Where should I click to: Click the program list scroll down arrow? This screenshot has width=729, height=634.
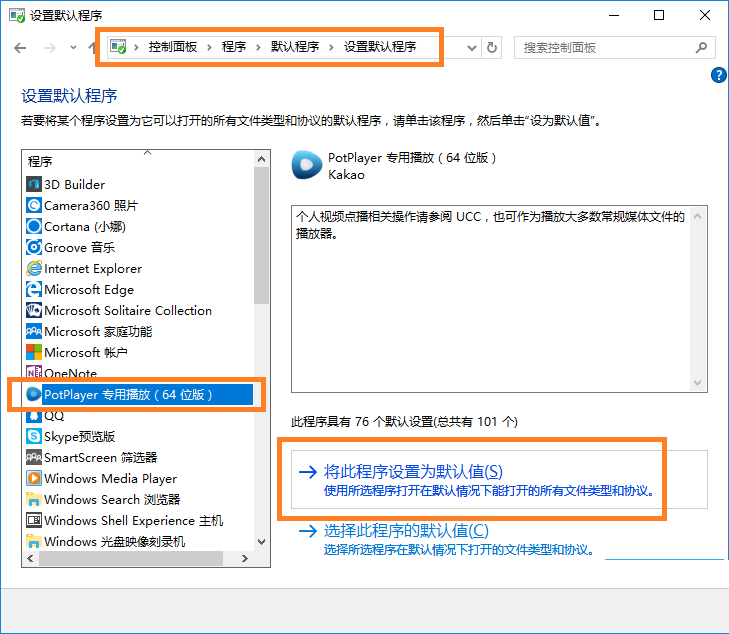262,542
